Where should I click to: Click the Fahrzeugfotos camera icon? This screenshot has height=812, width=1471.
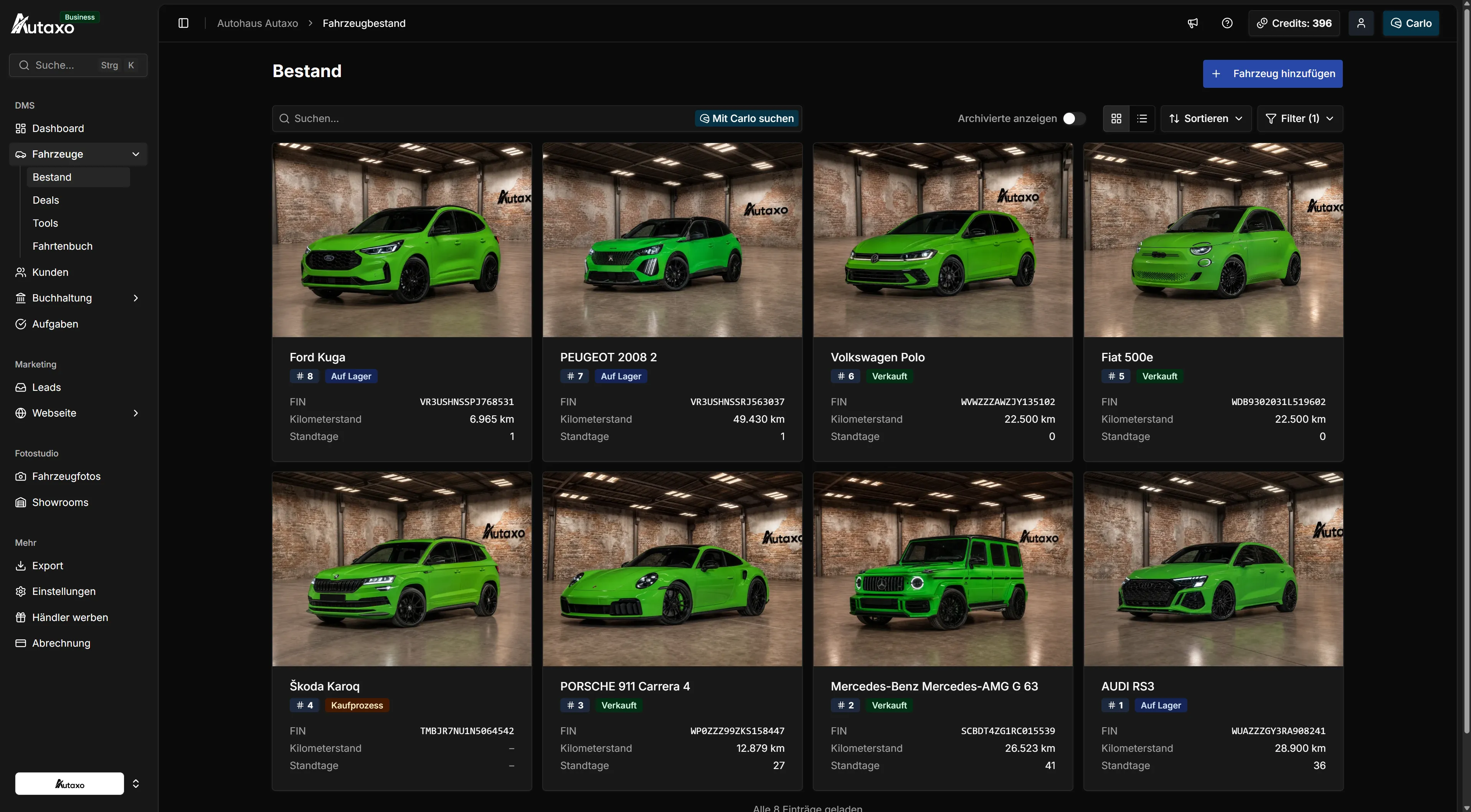(21, 476)
